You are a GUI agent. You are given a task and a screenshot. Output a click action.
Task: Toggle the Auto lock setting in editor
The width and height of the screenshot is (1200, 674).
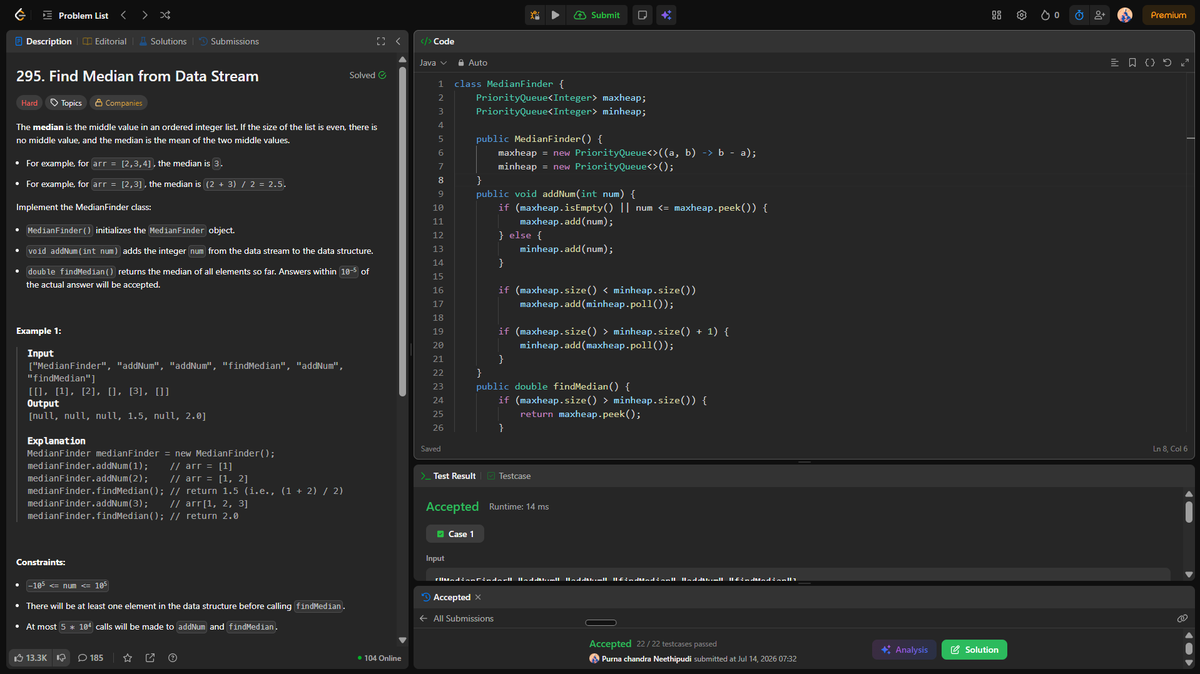472,63
